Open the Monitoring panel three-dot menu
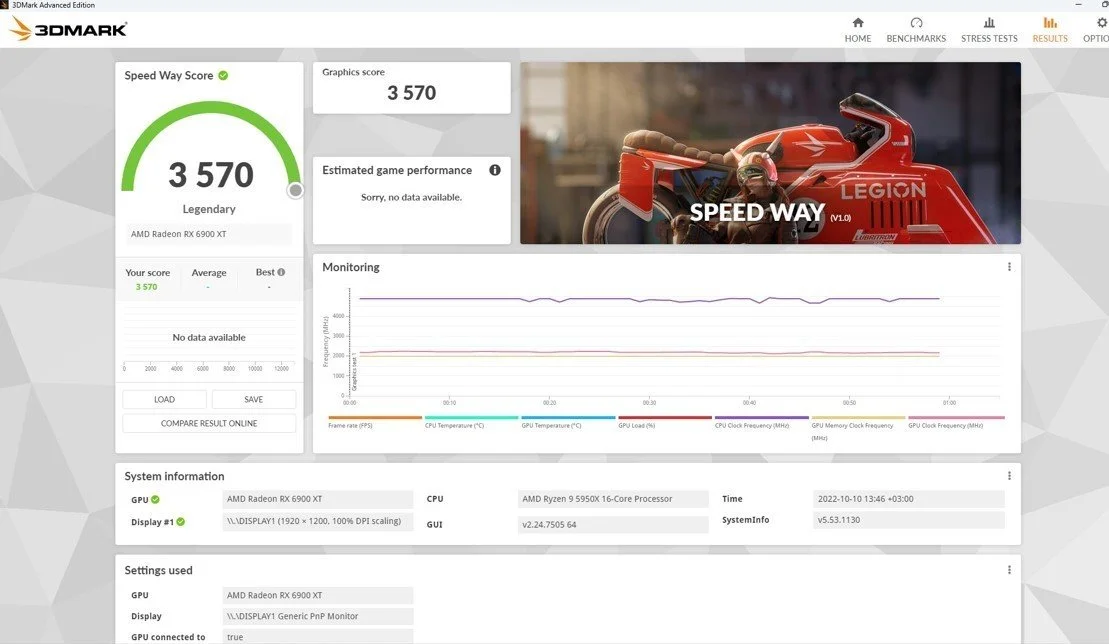 1009,267
